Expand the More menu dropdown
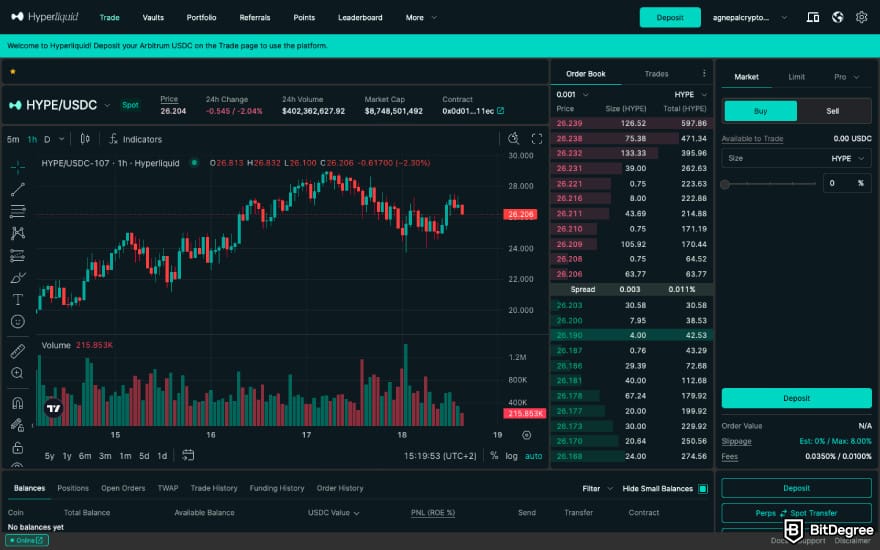Screen dimensions: 880x550 coord(421,17)
